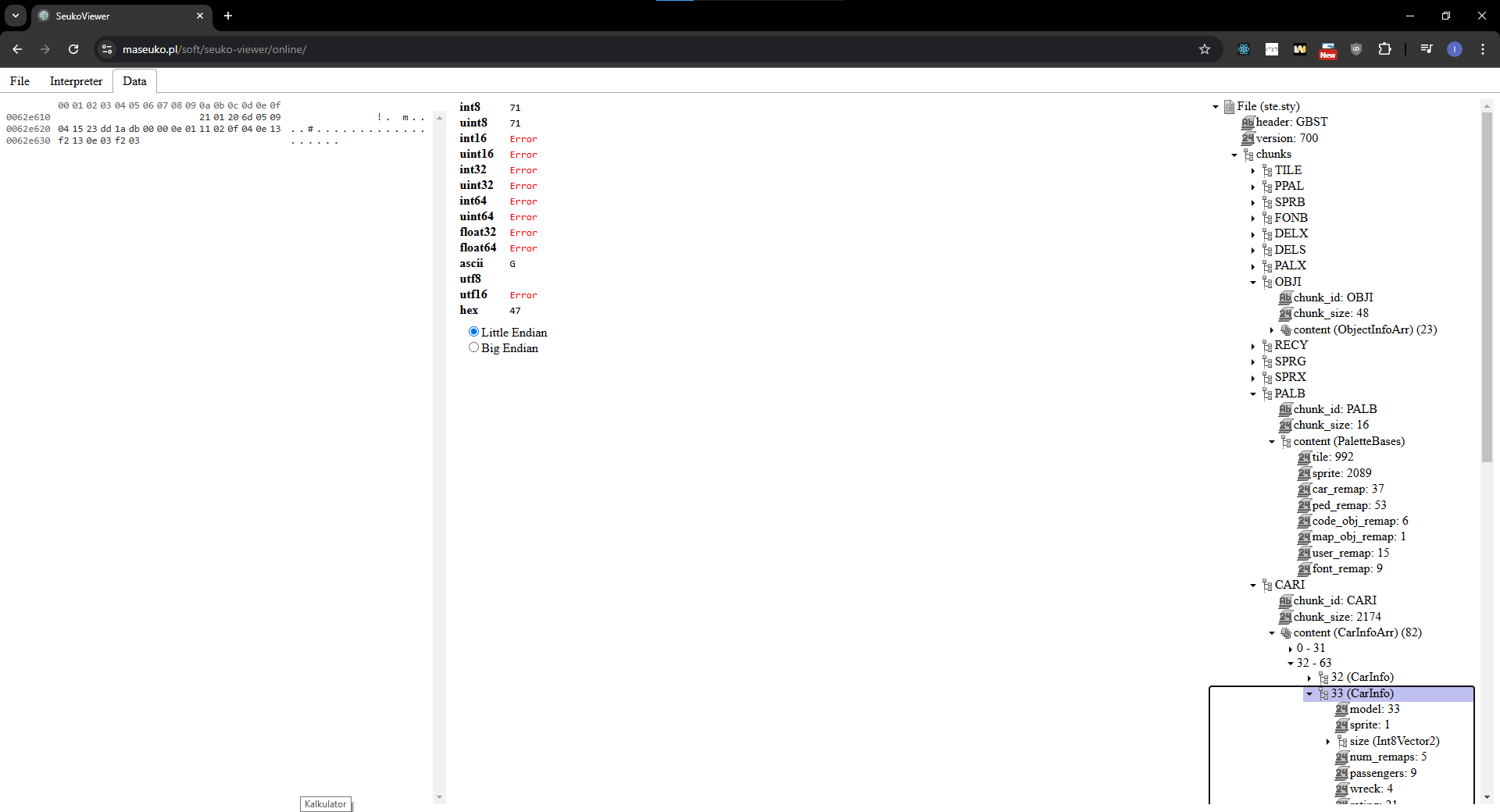Collapse the OBJI chunk node
Screen dimensions: 1500x812
point(1253,283)
